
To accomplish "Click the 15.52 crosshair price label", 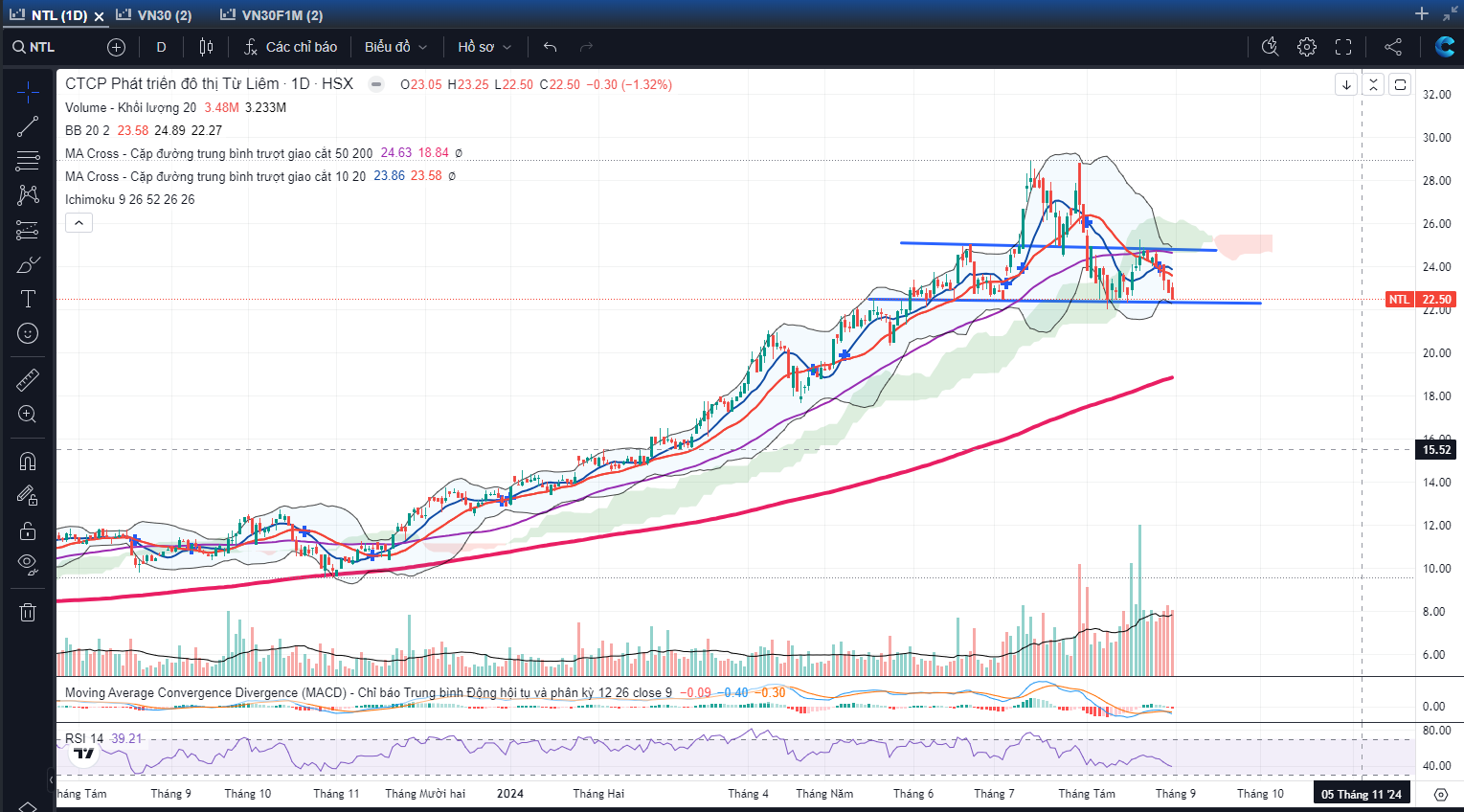I will click(1436, 449).
